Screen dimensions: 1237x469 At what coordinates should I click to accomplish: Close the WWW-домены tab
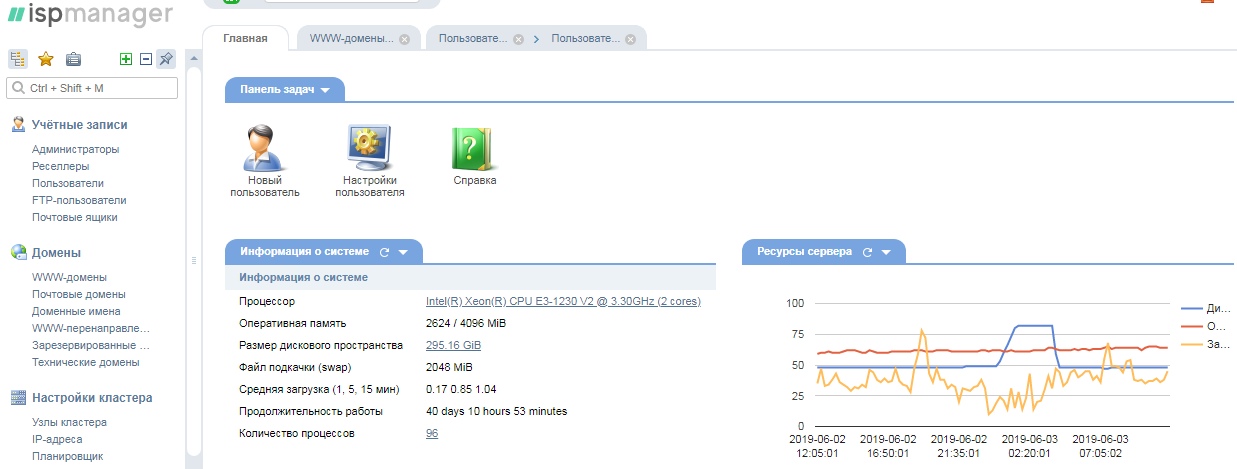404,40
